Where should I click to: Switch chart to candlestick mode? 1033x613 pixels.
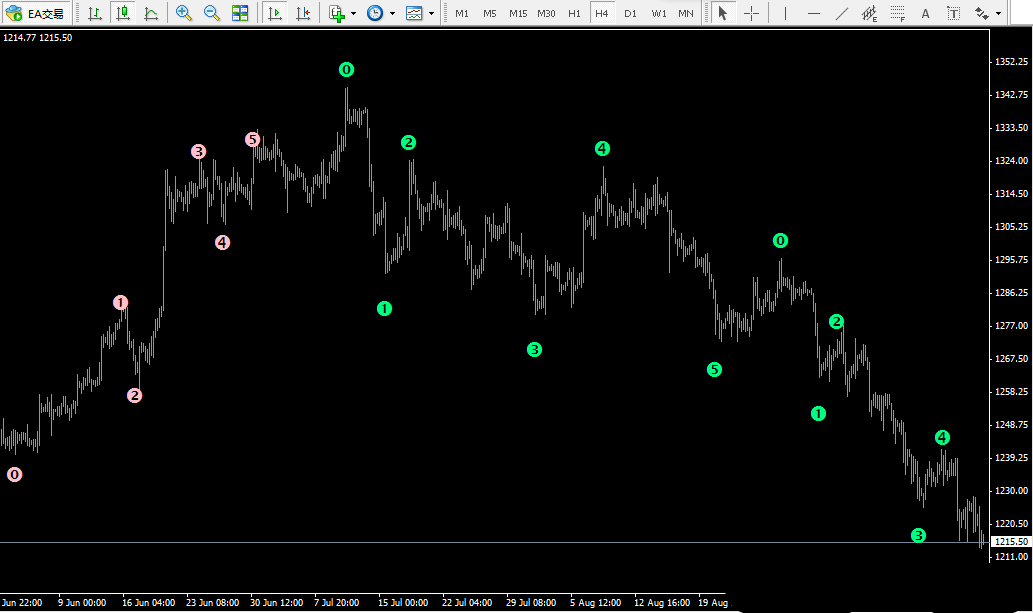click(x=122, y=14)
